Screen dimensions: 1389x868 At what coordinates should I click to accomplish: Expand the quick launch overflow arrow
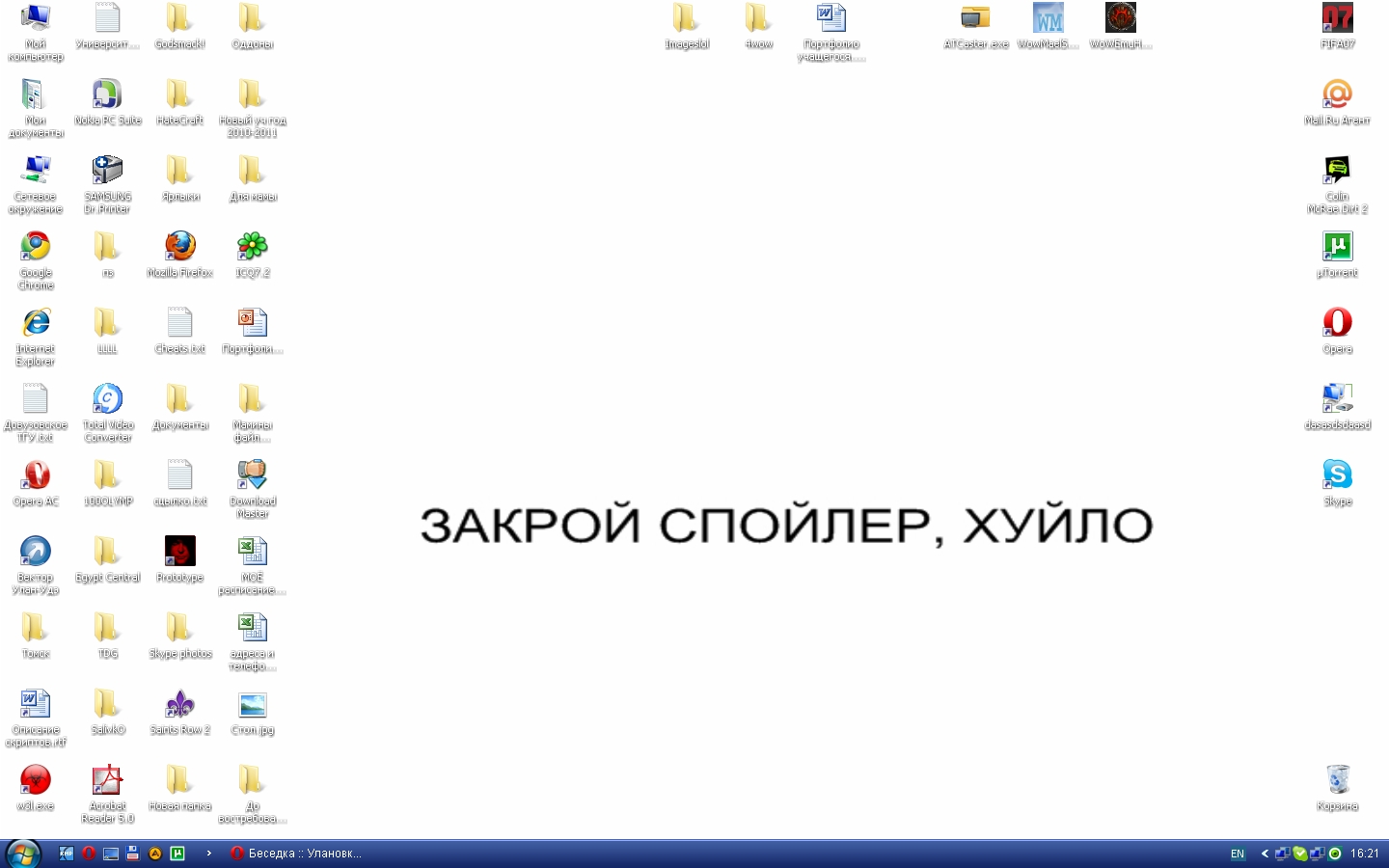[208, 854]
